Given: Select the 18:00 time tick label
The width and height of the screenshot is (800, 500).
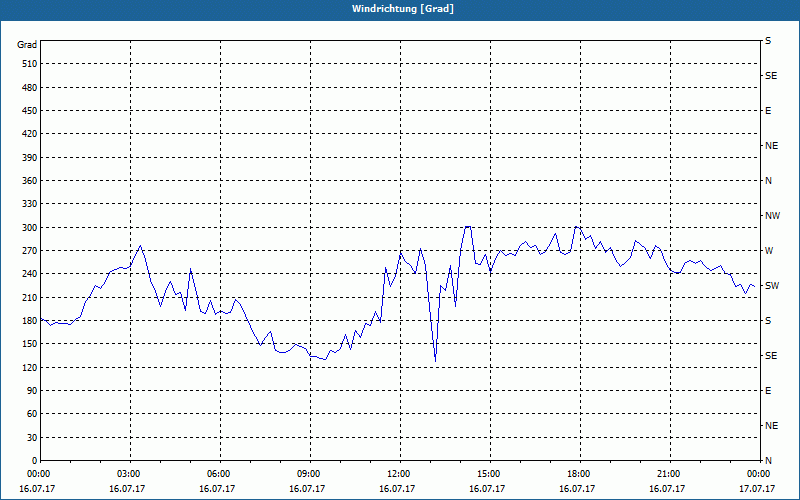Looking at the screenshot, I should click(x=579, y=474).
